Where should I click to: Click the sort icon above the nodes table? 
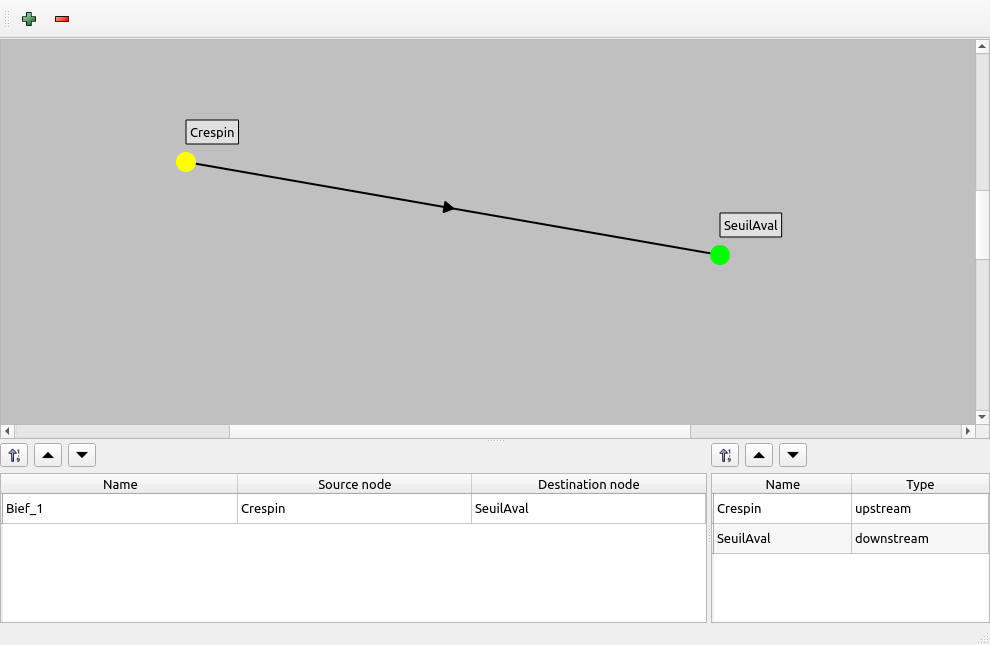726,455
